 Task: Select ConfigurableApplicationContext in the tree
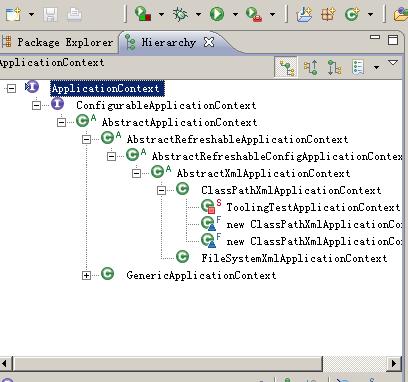[166, 106]
